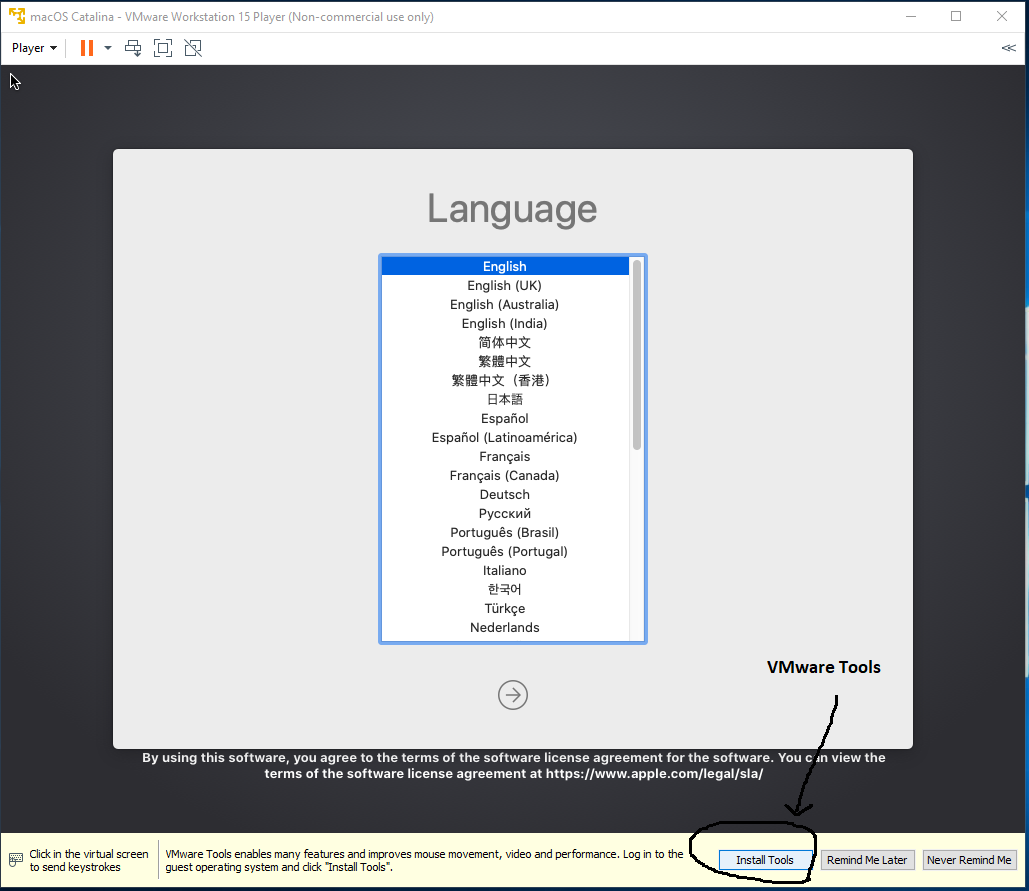Click Send Ctrl+Alt+Del toolbar icon
The height and width of the screenshot is (891, 1029).
[x=133, y=48]
